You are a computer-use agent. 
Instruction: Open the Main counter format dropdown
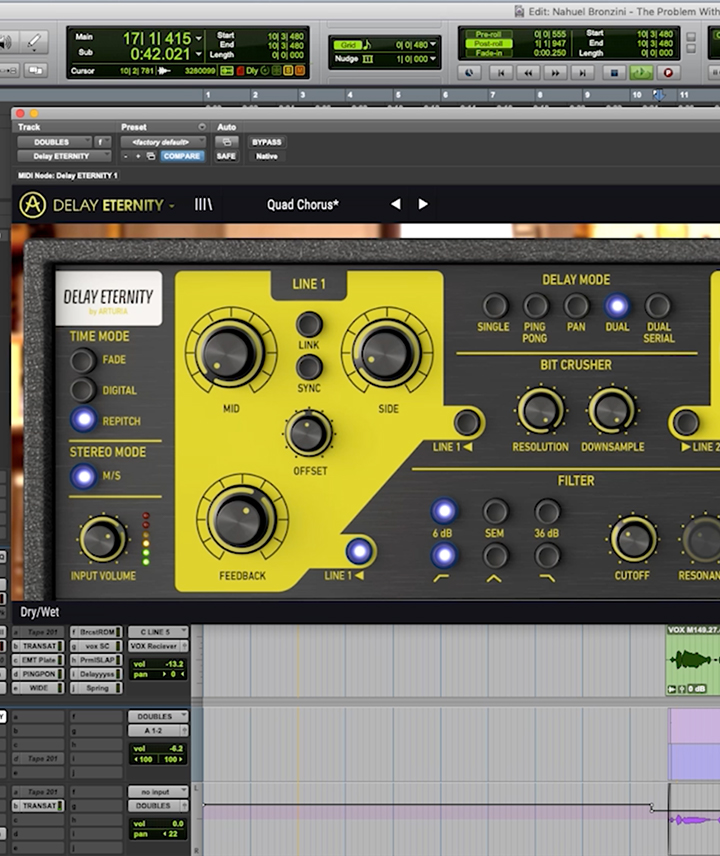pos(199,39)
